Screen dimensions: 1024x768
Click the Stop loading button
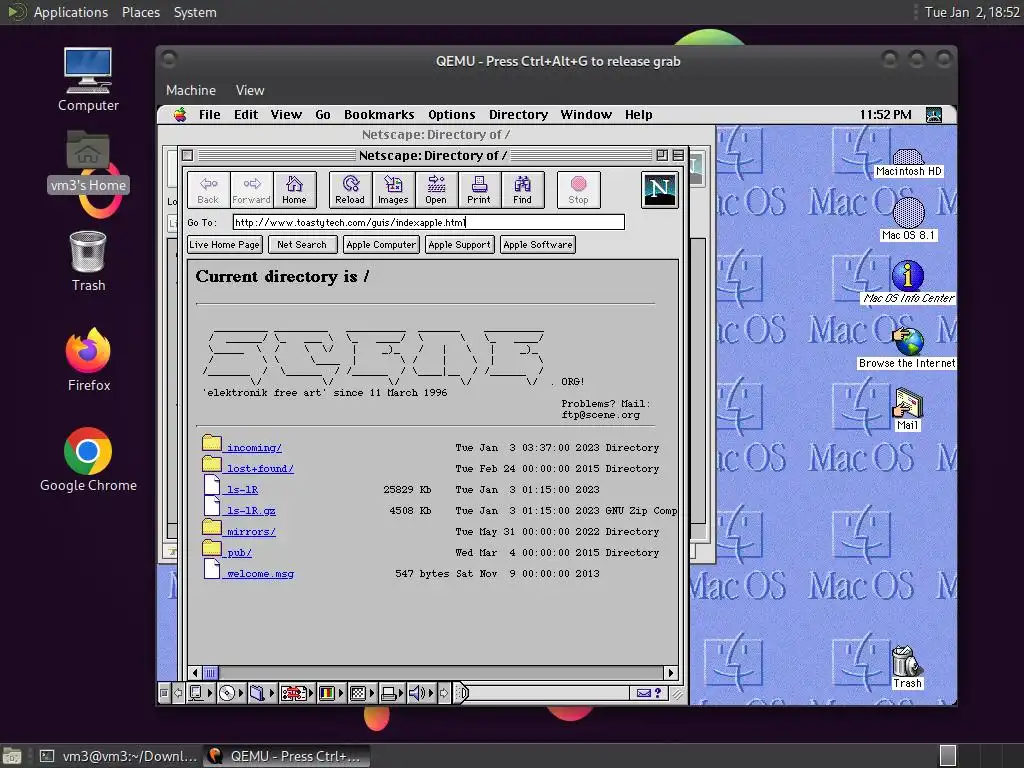tap(578, 190)
